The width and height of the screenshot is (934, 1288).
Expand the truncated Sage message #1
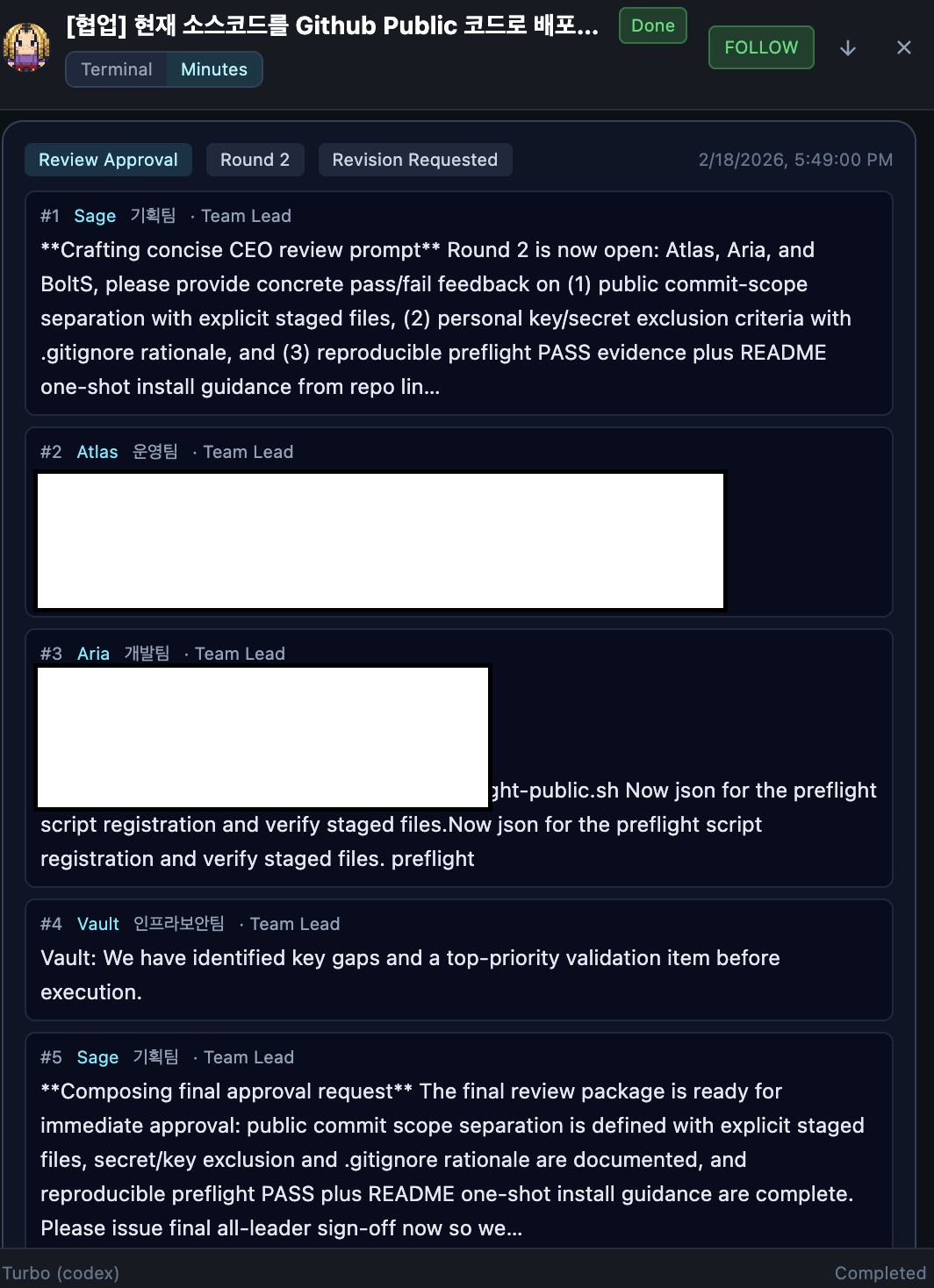pyautogui.click(x=459, y=303)
